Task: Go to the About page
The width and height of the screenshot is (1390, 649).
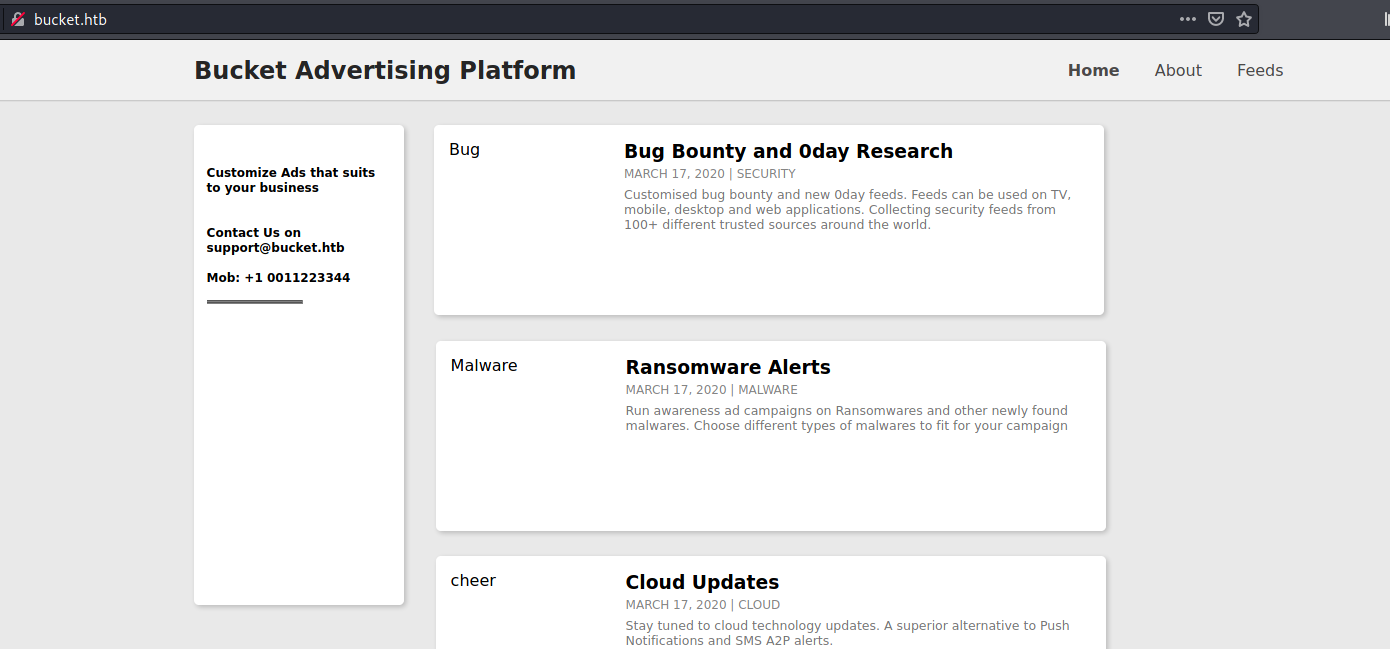Action: click(1178, 70)
